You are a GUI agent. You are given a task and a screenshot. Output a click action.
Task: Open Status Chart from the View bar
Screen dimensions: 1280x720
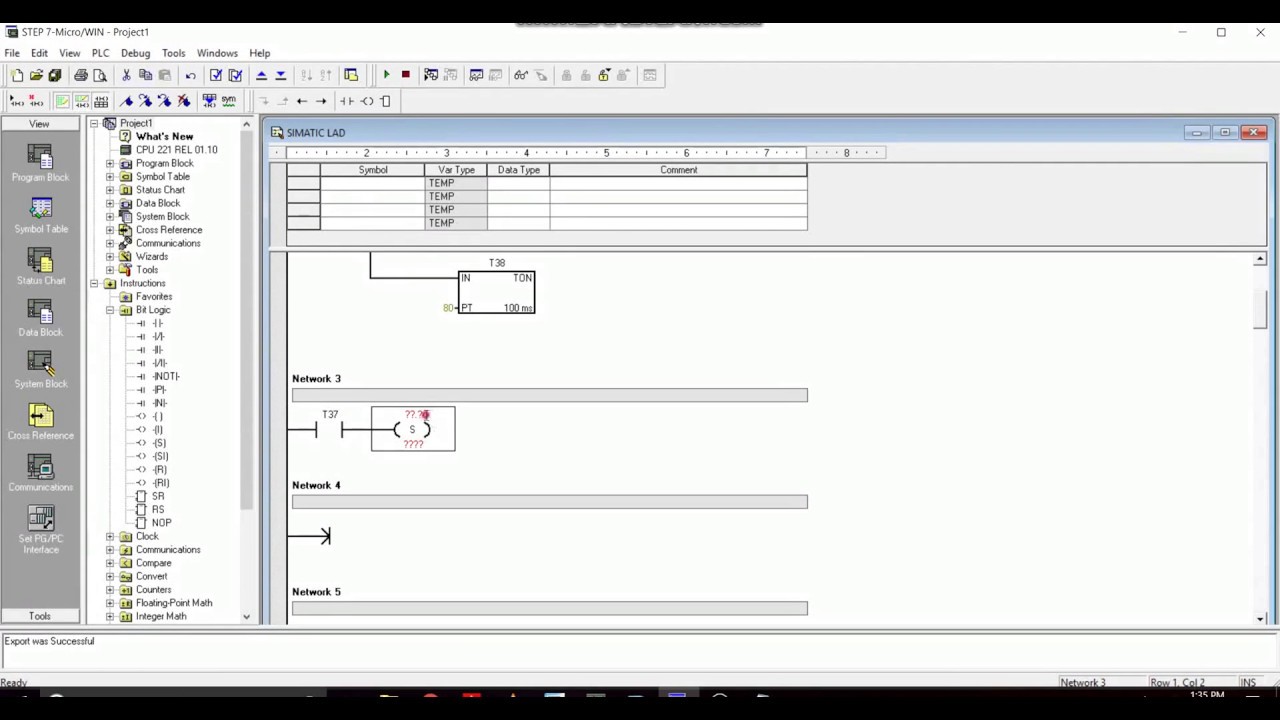[x=40, y=267]
